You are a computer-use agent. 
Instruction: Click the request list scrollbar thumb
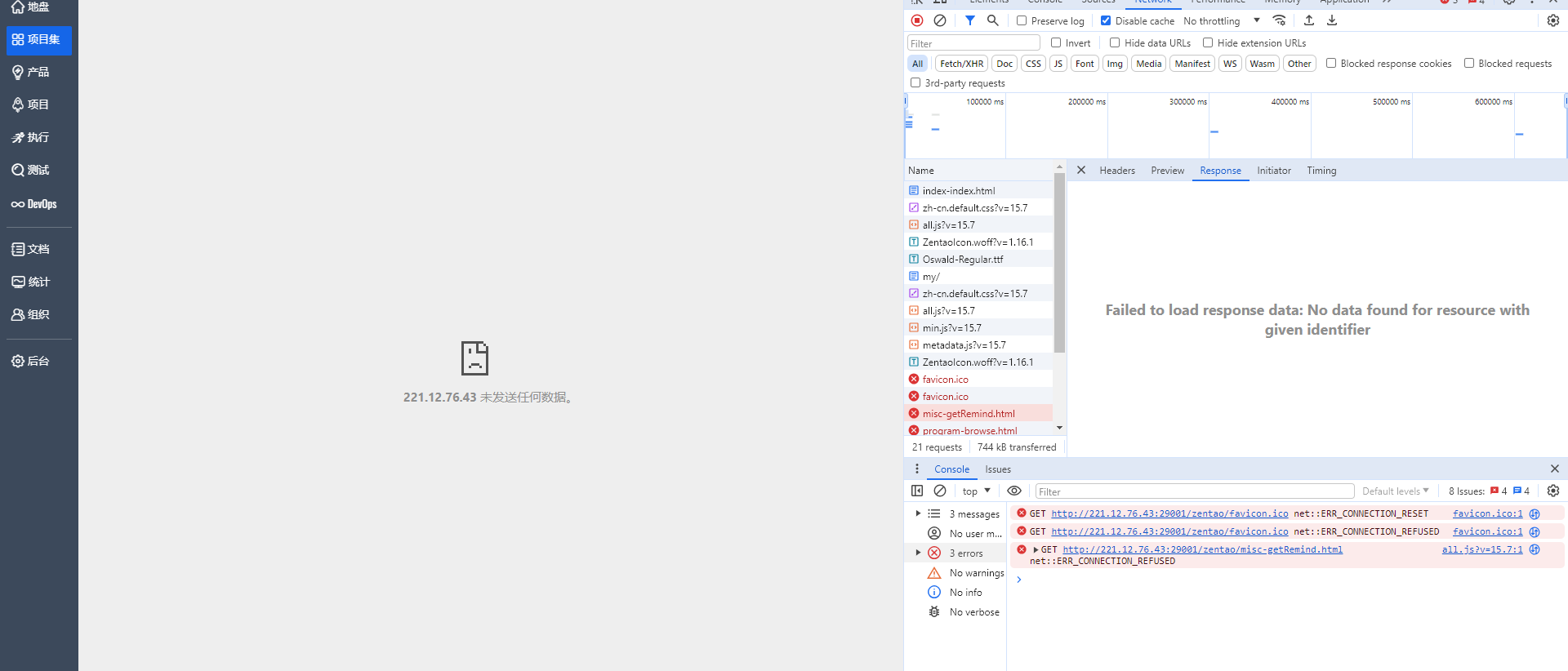point(1059,263)
